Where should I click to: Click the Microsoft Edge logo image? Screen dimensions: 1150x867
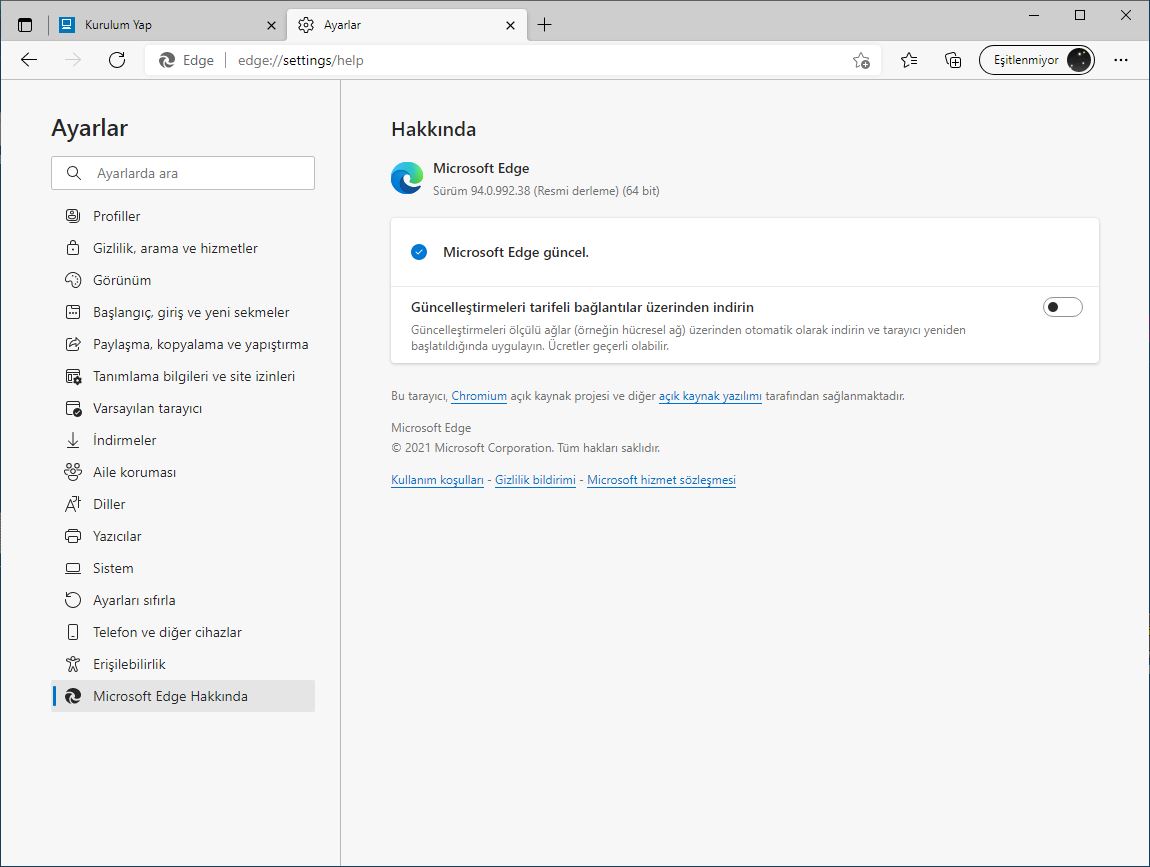(407, 178)
